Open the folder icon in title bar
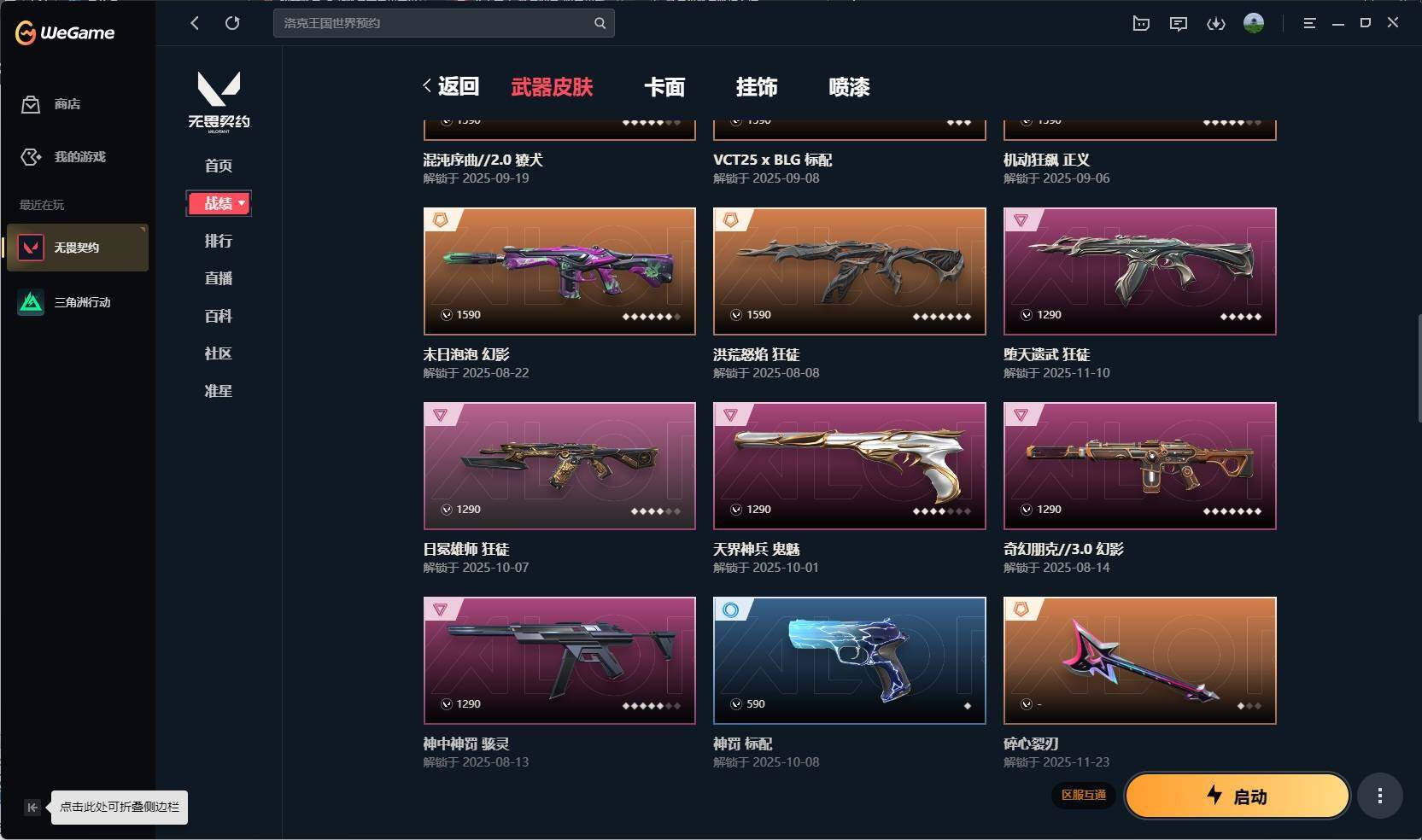This screenshot has width=1422, height=840. (x=1141, y=24)
